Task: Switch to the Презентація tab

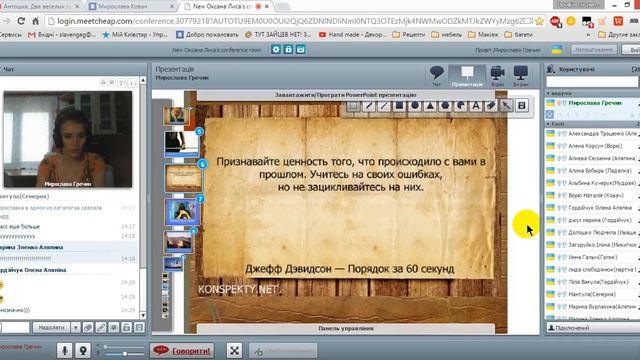Action: (x=467, y=76)
